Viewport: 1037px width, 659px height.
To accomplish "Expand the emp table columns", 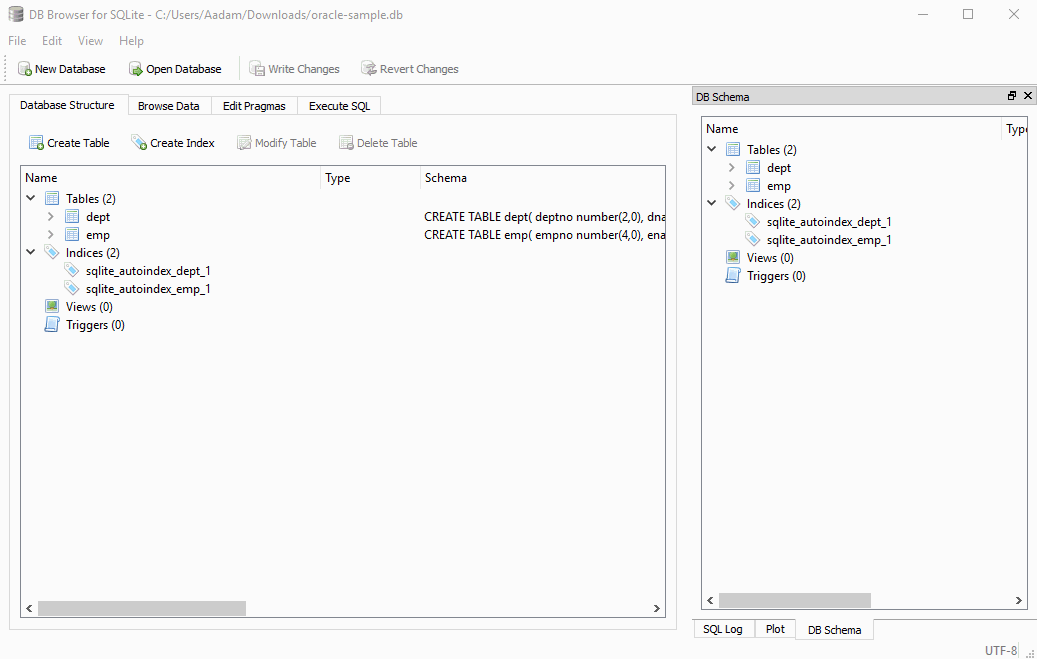I will [x=50, y=234].
